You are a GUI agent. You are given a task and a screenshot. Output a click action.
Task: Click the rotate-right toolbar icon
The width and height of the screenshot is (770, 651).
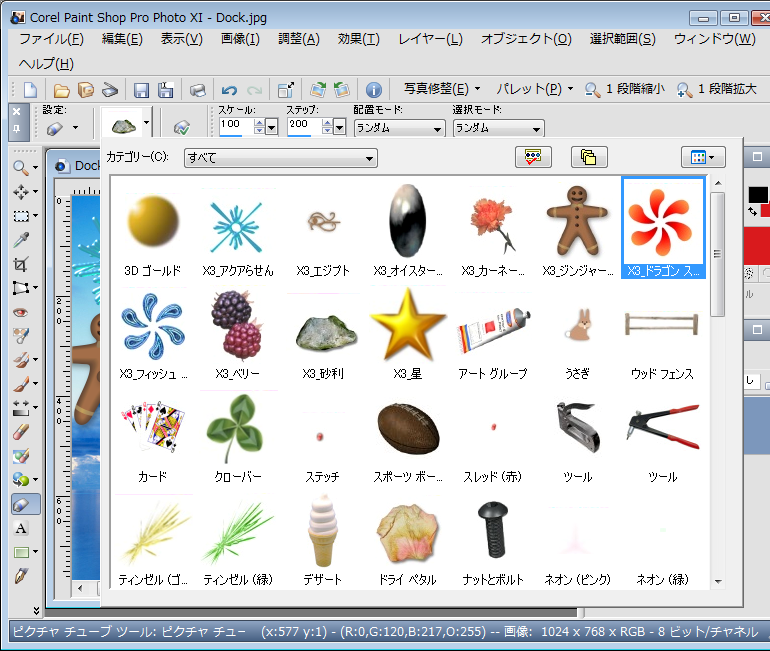[318, 90]
